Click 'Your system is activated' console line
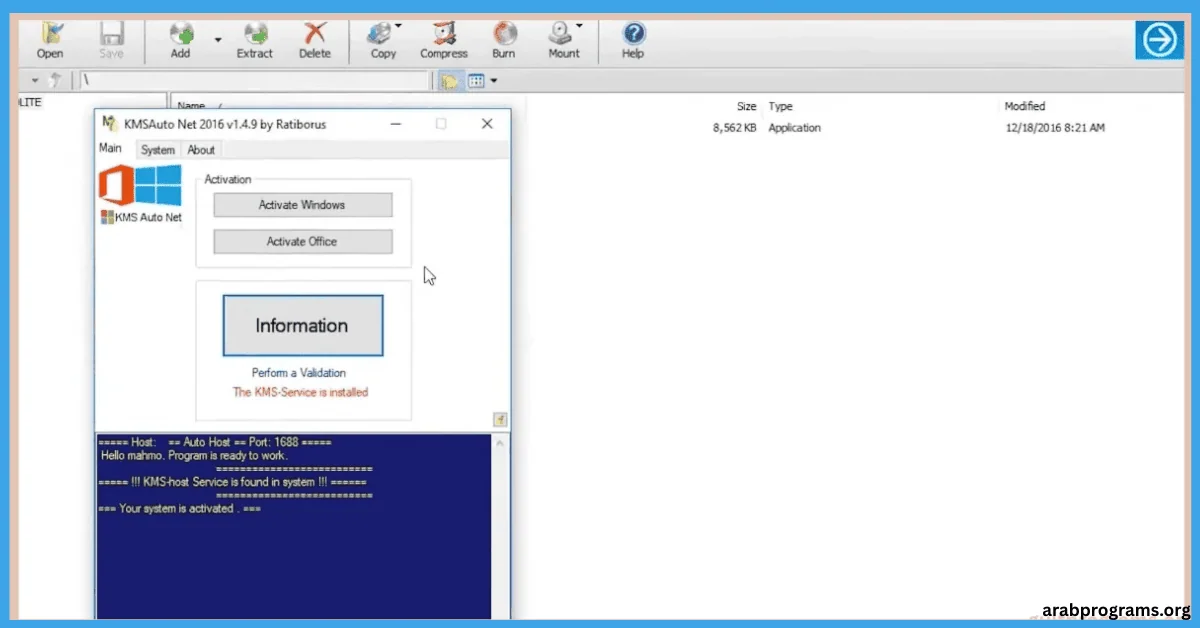Viewport: 1200px width, 628px height. 180,508
